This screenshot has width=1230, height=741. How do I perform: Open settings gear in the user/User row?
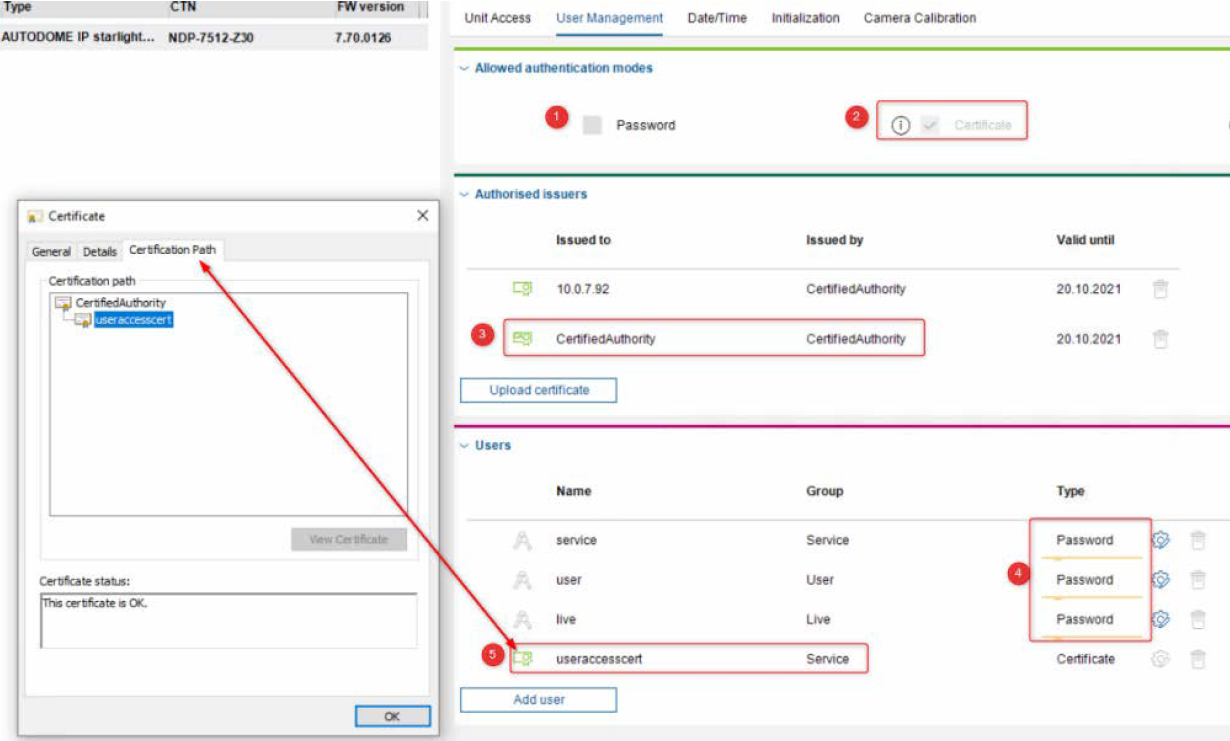tap(1160, 580)
